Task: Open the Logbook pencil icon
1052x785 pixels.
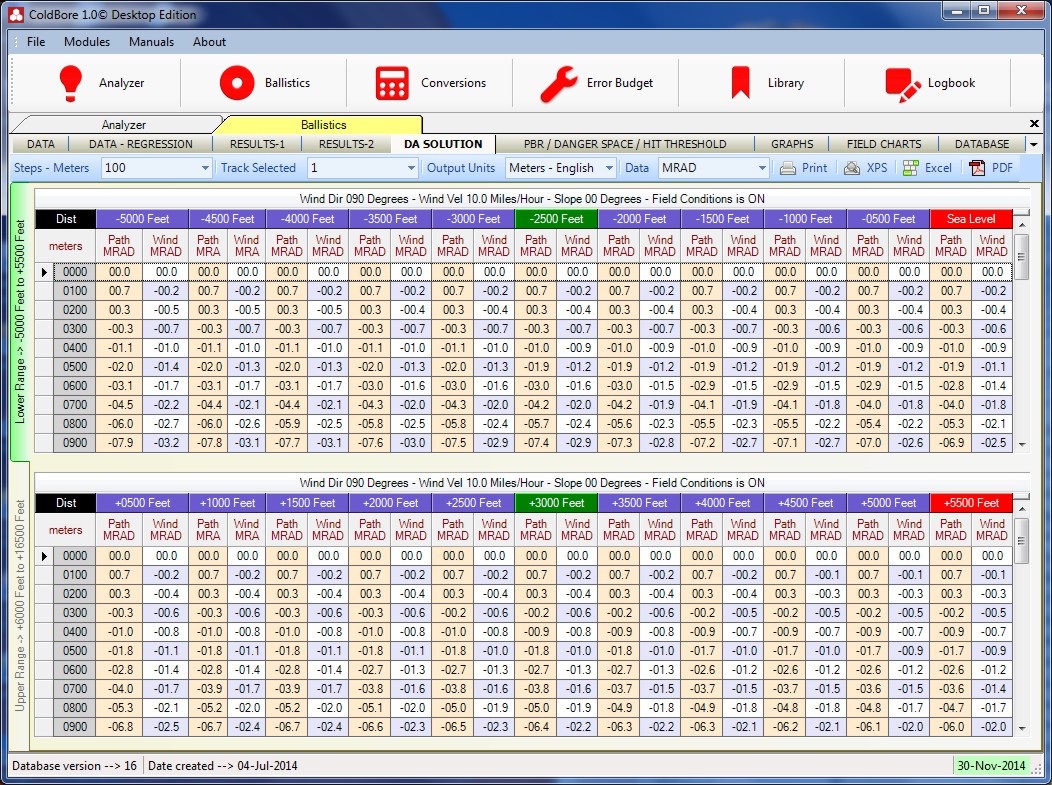Action: [x=902, y=85]
